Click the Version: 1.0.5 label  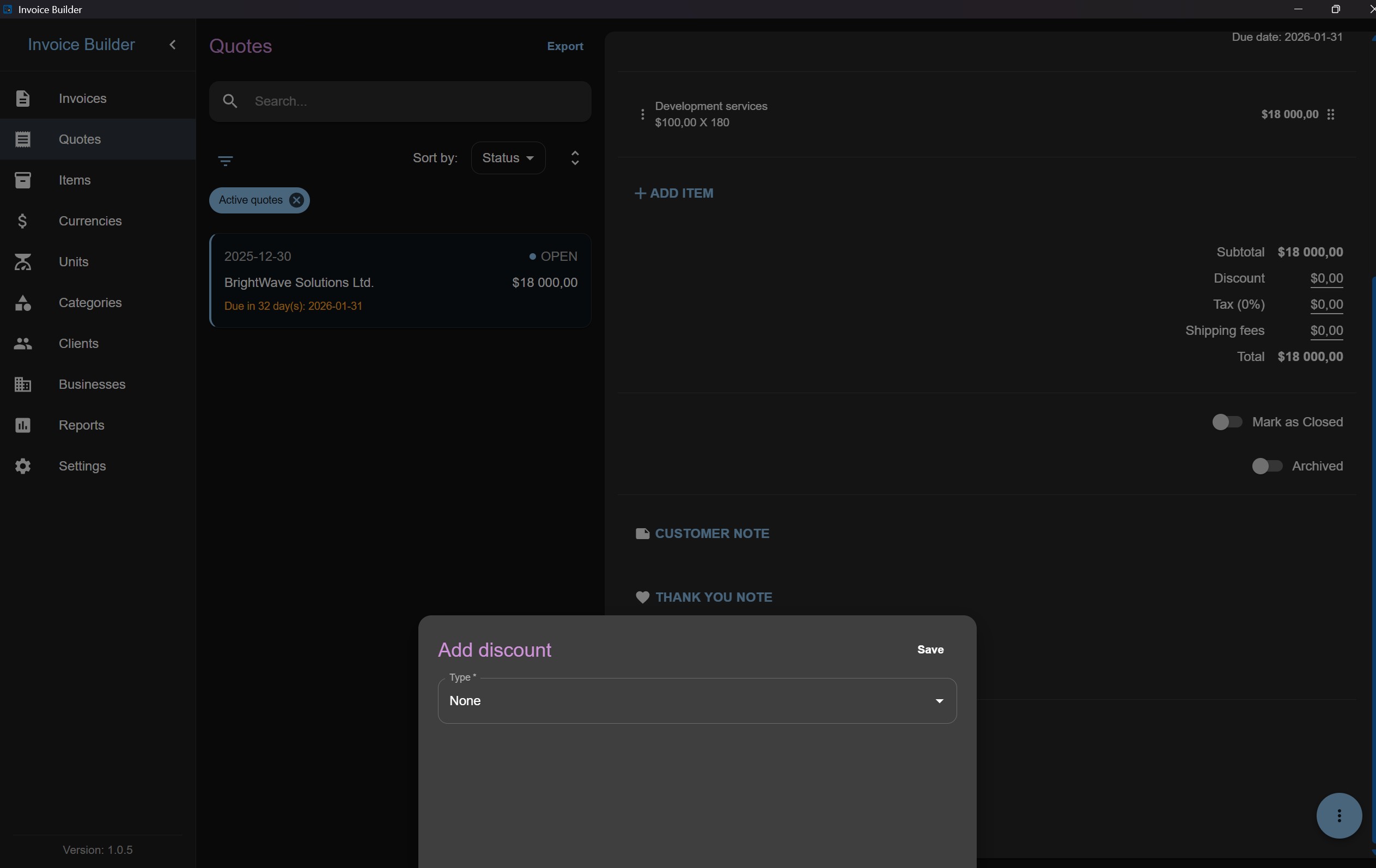point(98,849)
